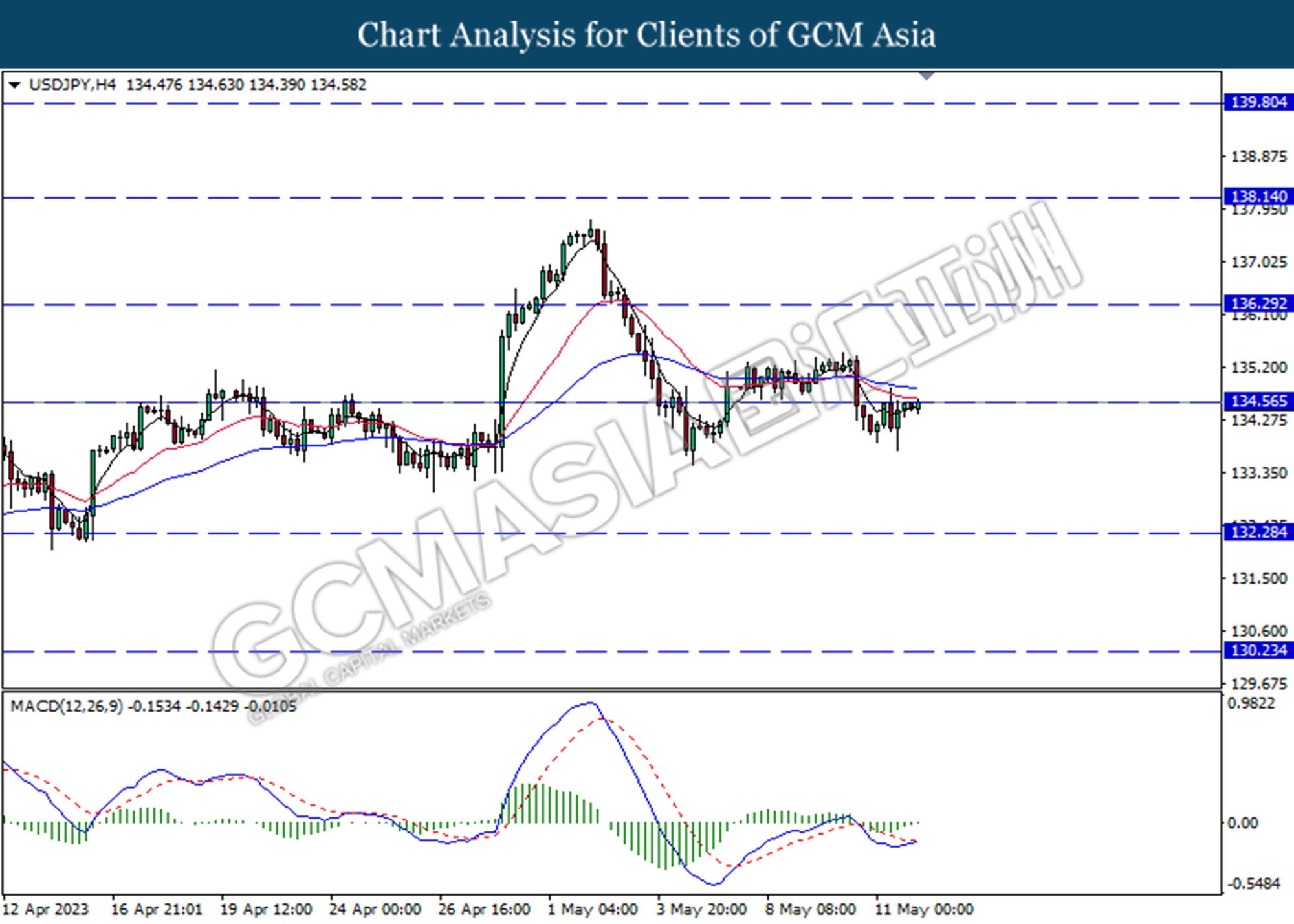The image size is (1294, 924).
Task: Click the 3 May 20:00 time label
Action: (x=702, y=909)
